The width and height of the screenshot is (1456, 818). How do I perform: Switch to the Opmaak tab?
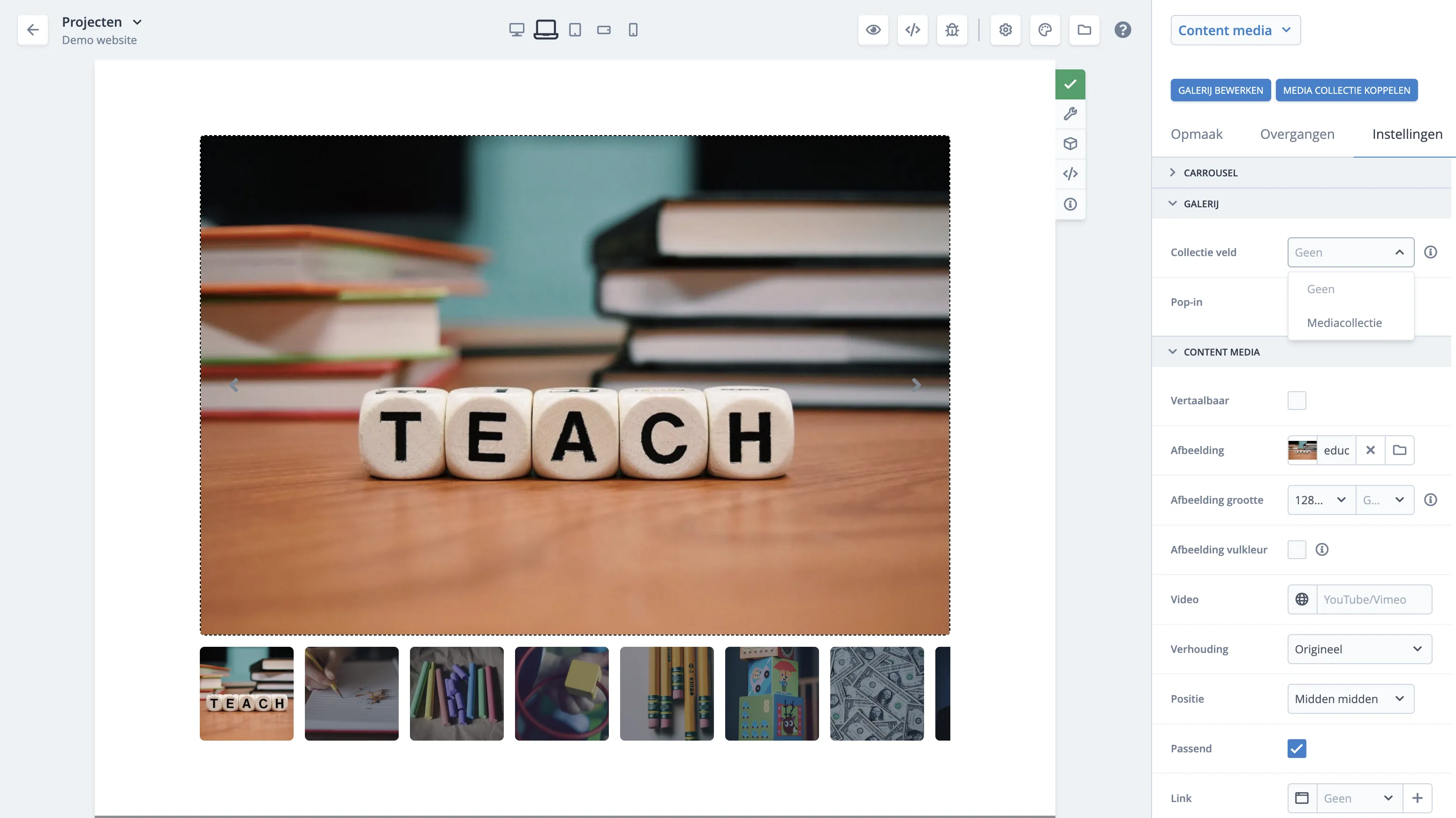pyautogui.click(x=1196, y=134)
